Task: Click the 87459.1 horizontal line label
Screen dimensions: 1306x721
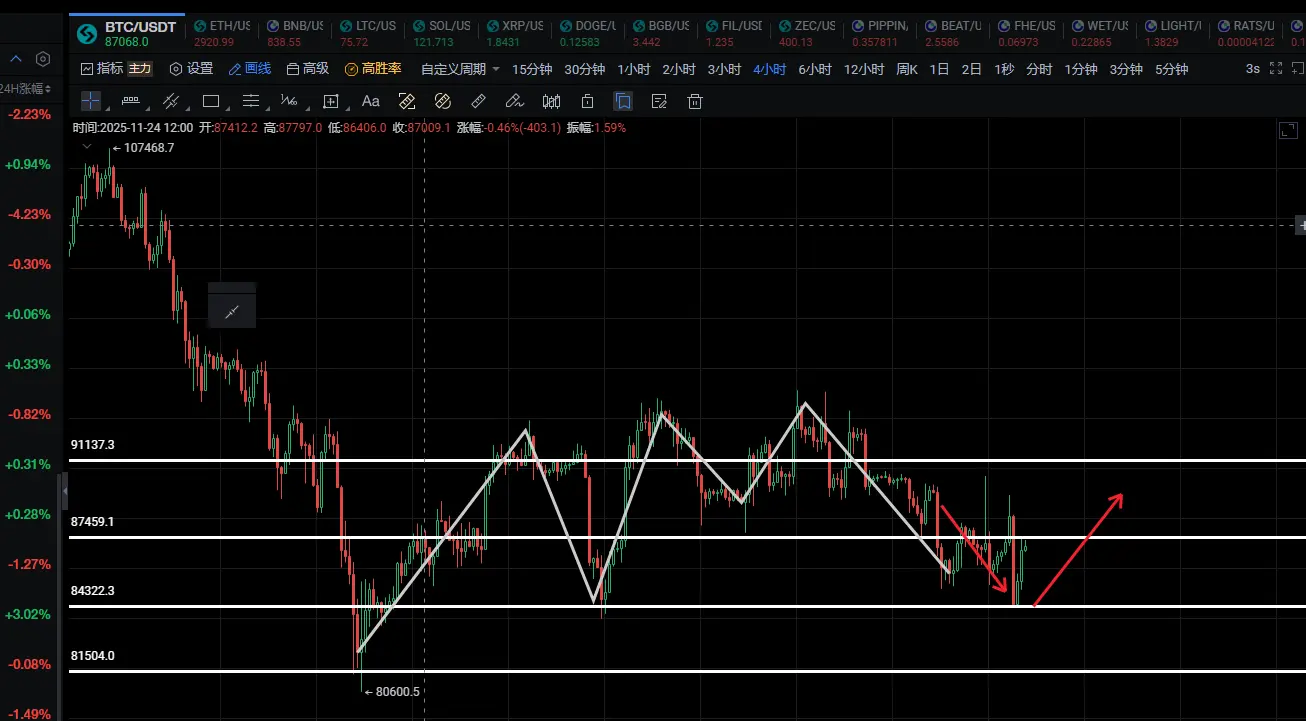Action: 93,521
